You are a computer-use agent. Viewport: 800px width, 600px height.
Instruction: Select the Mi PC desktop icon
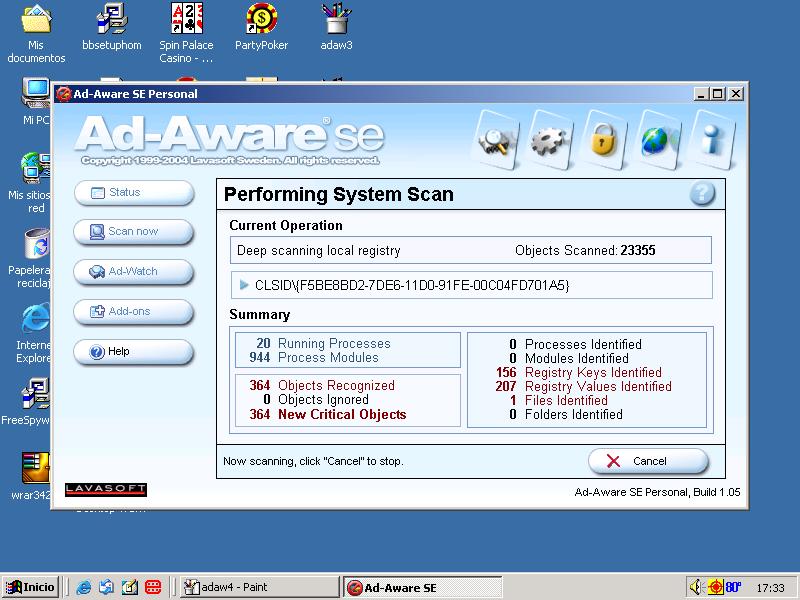[36, 101]
